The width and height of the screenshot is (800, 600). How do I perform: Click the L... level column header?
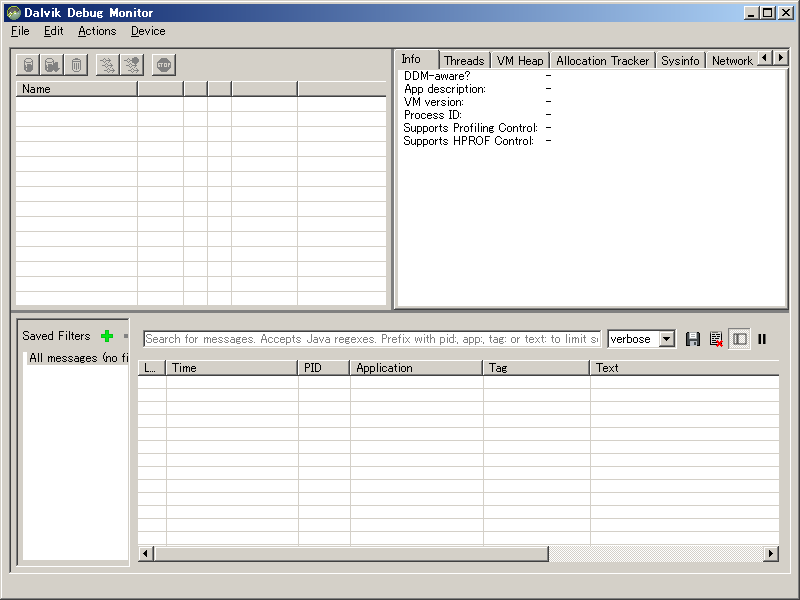pyautogui.click(x=152, y=368)
